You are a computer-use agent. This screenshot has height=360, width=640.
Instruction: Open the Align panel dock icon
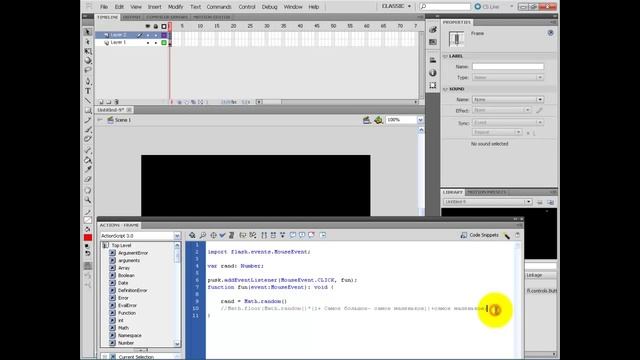pos(433,60)
